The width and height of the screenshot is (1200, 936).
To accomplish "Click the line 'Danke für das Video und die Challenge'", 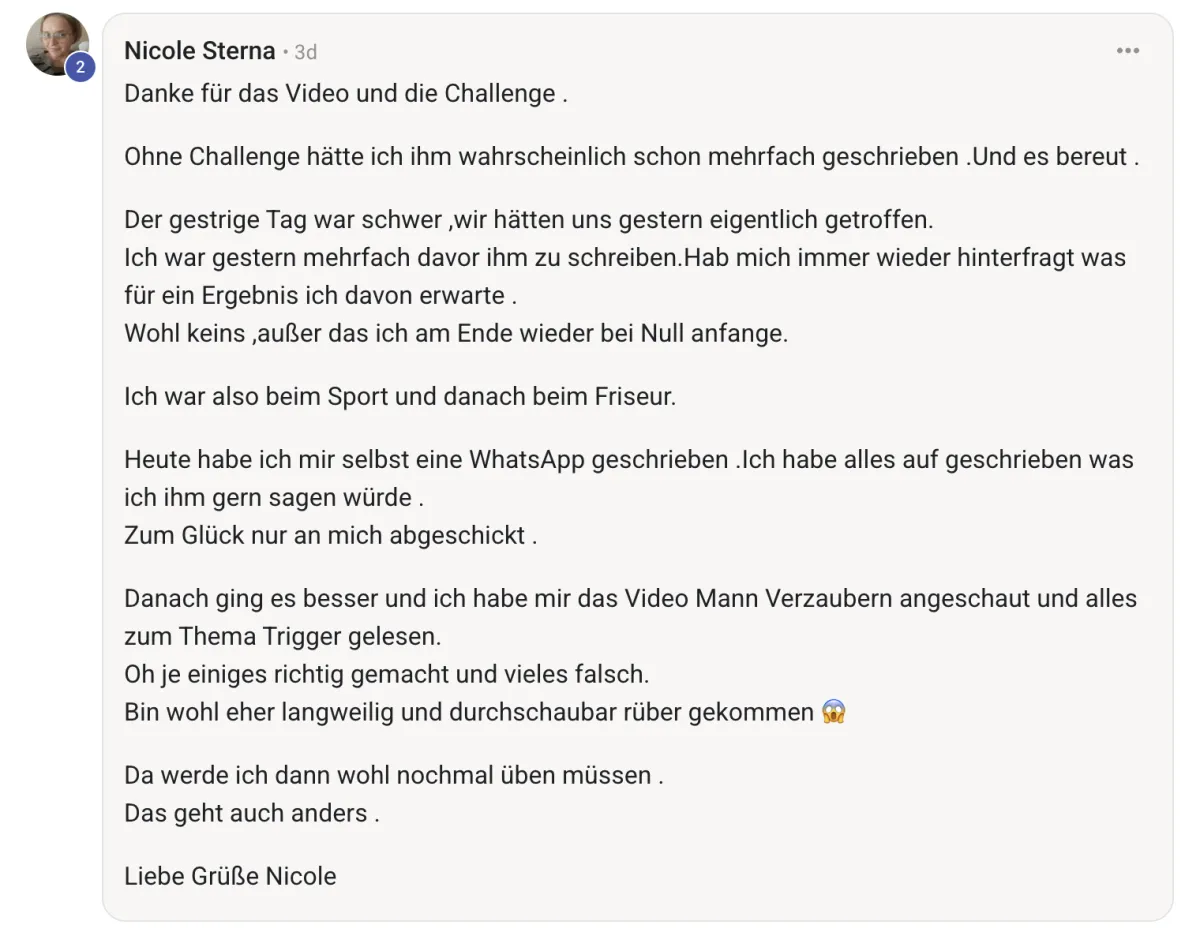I will pyautogui.click(x=346, y=94).
